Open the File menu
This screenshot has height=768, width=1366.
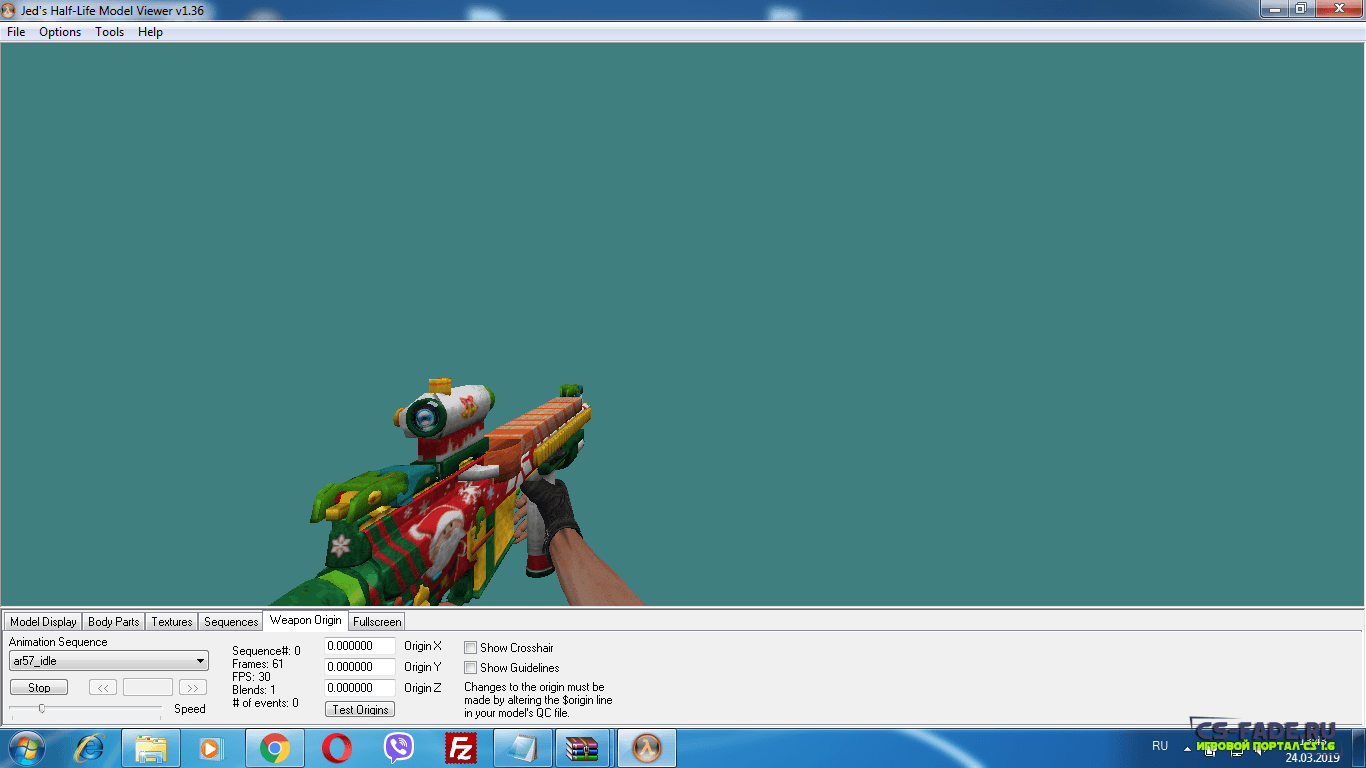pyautogui.click(x=16, y=32)
